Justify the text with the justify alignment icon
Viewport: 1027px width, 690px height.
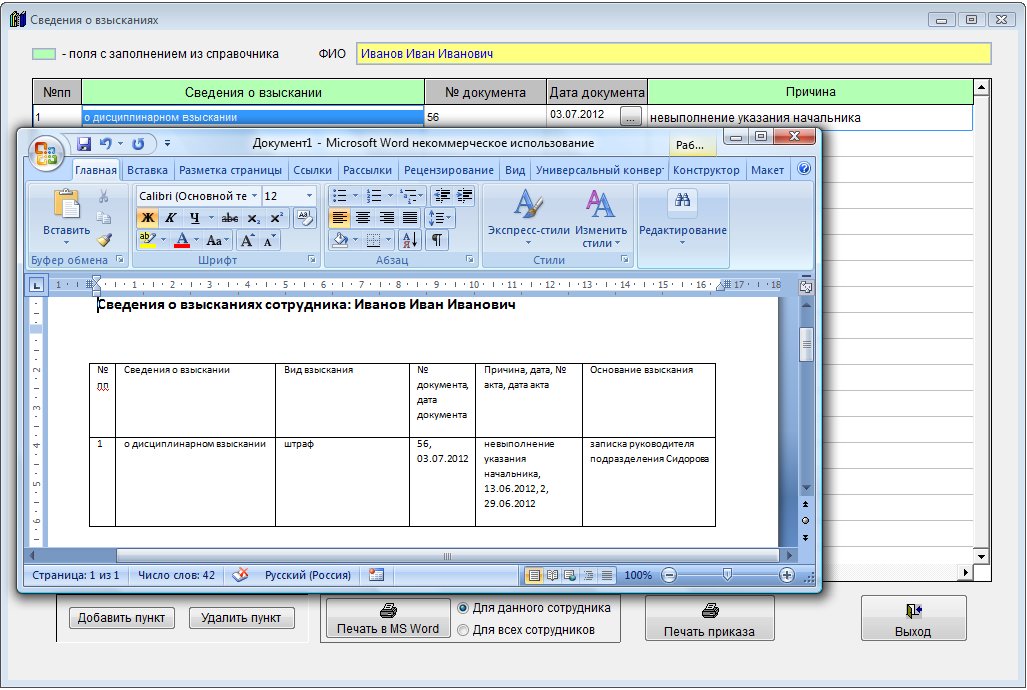[410, 218]
